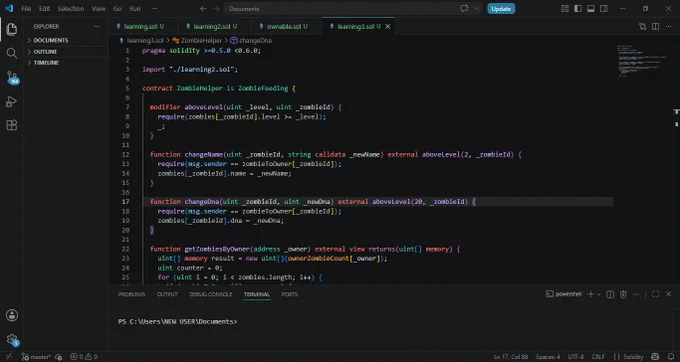680x362 pixels.
Task: Kill the terminal with trash icon
Action: tap(623, 294)
